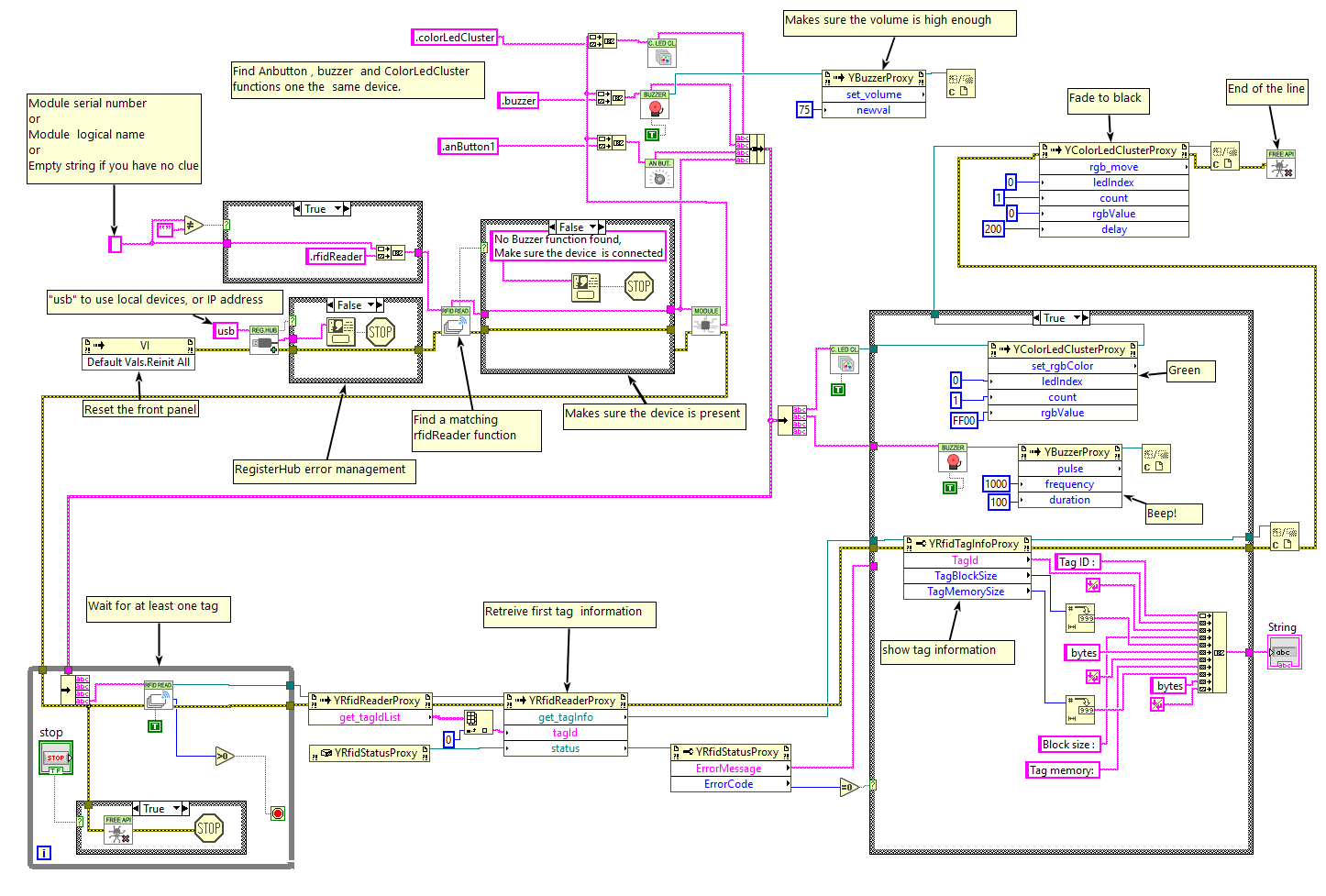Click the get_tagIdList method of YRfidReaderProxy

(370, 717)
